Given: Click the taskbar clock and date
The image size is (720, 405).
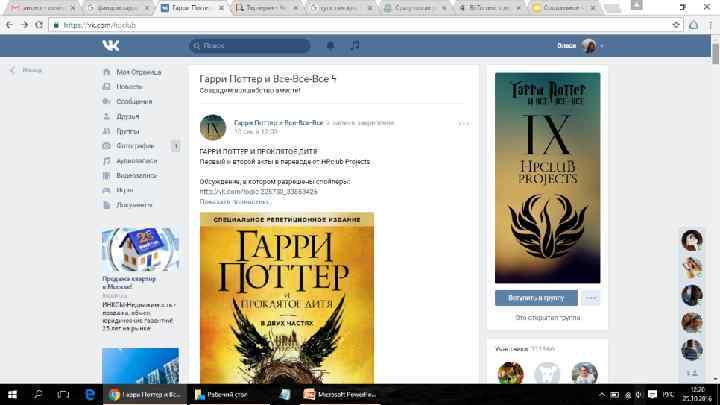Looking at the screenshot, I should [698, 394].
